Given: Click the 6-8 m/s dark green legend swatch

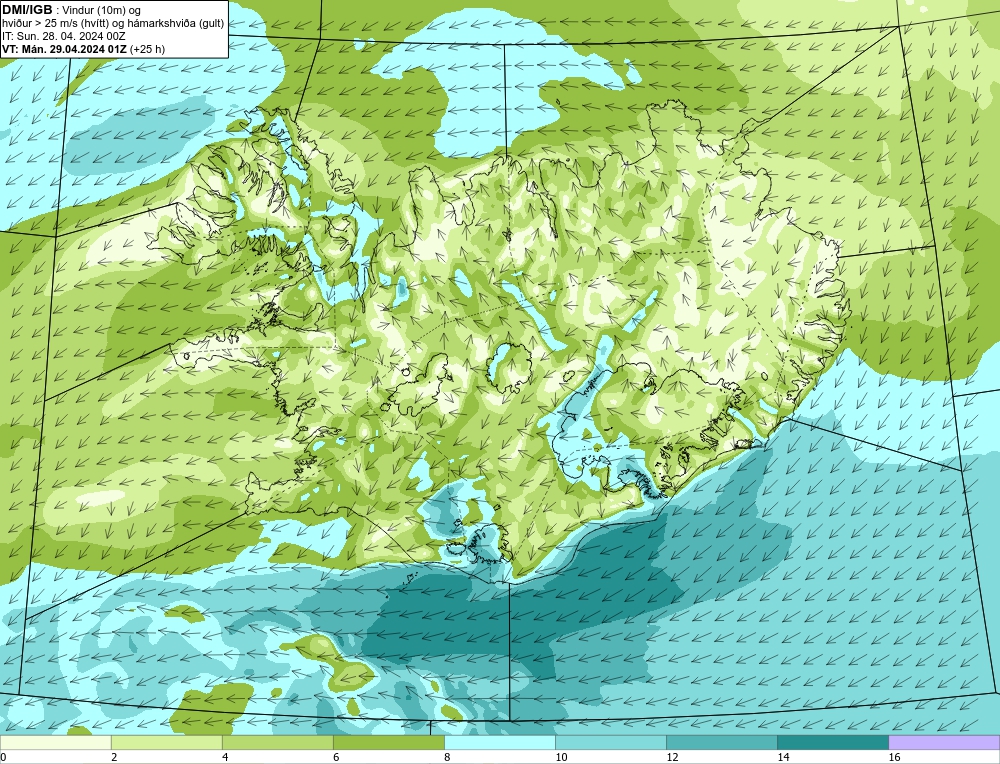Looking at the screenshot, I should (388, 742).
